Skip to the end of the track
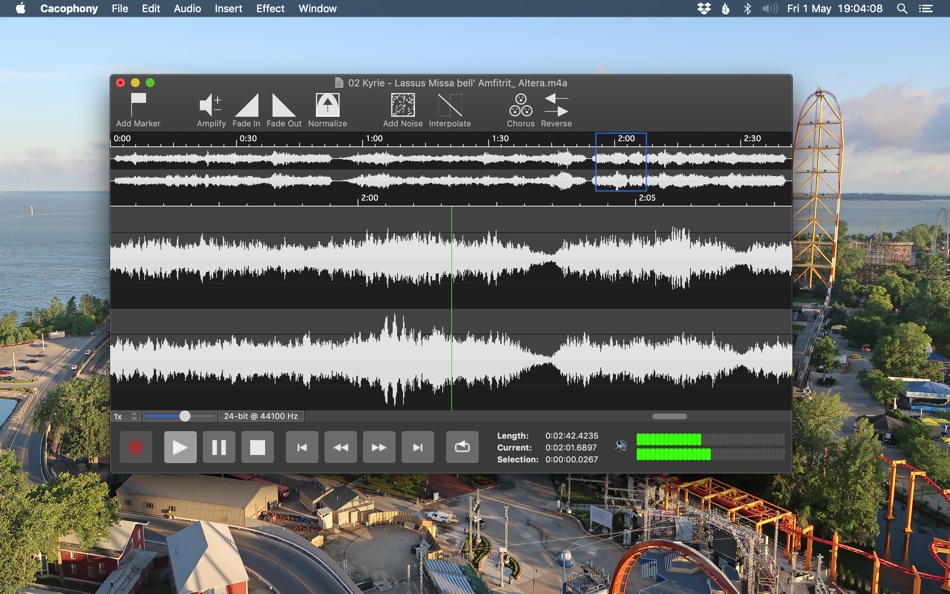This screenshot has width=950, height=594. (417, 447)
